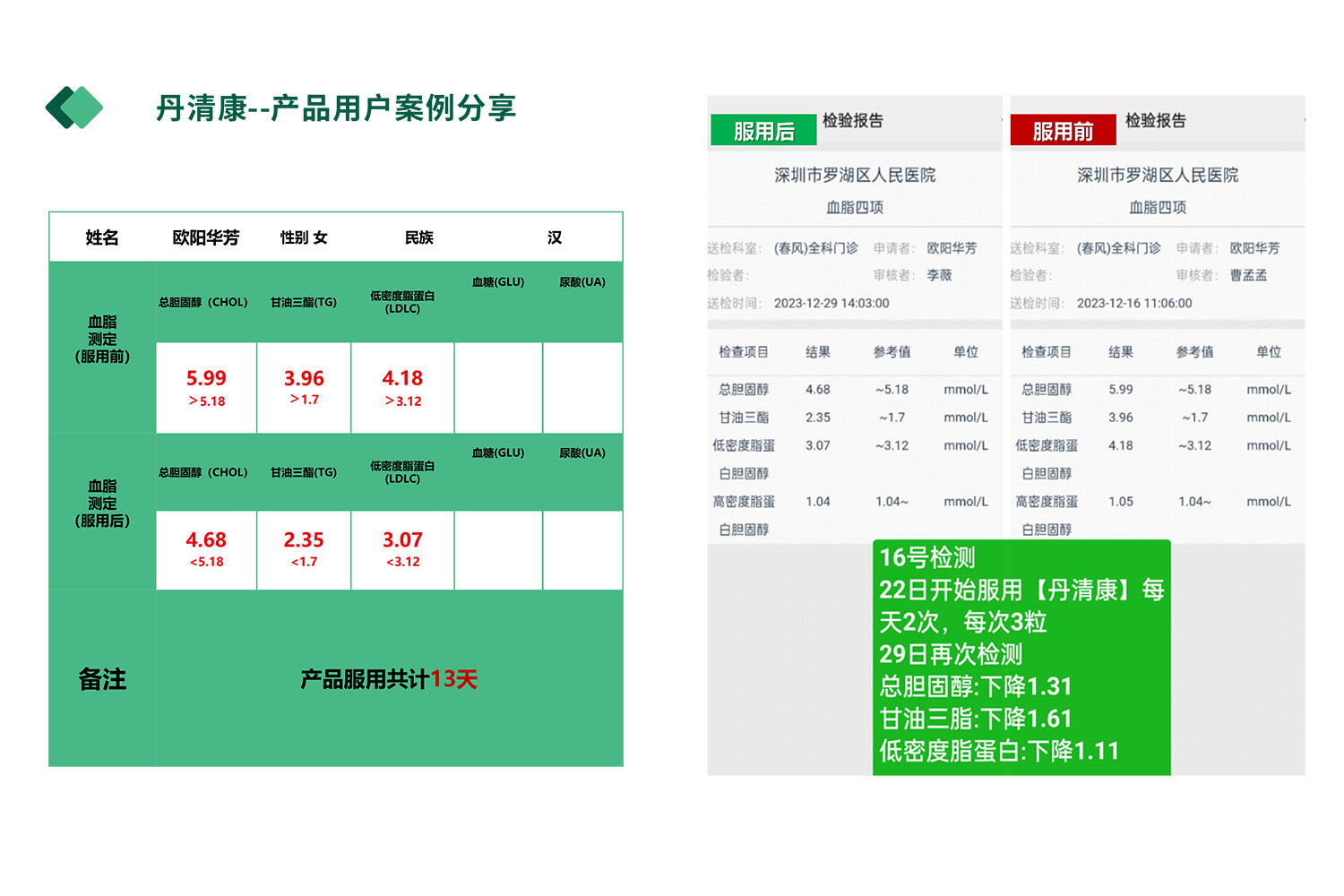Click 检查项目 header in the 服用后 report
1344x896 pixels.
pos(744,352)
